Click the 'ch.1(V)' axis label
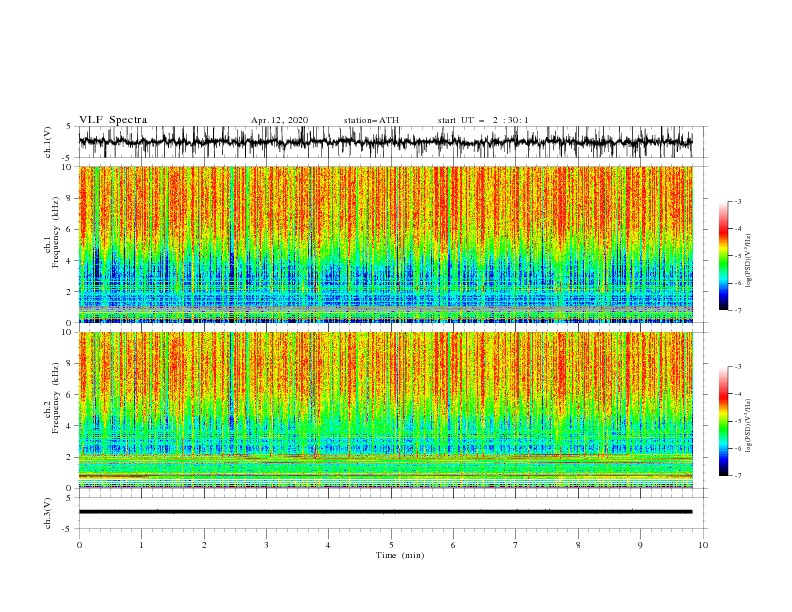The image size is (792, 612). tap(48, 142)
